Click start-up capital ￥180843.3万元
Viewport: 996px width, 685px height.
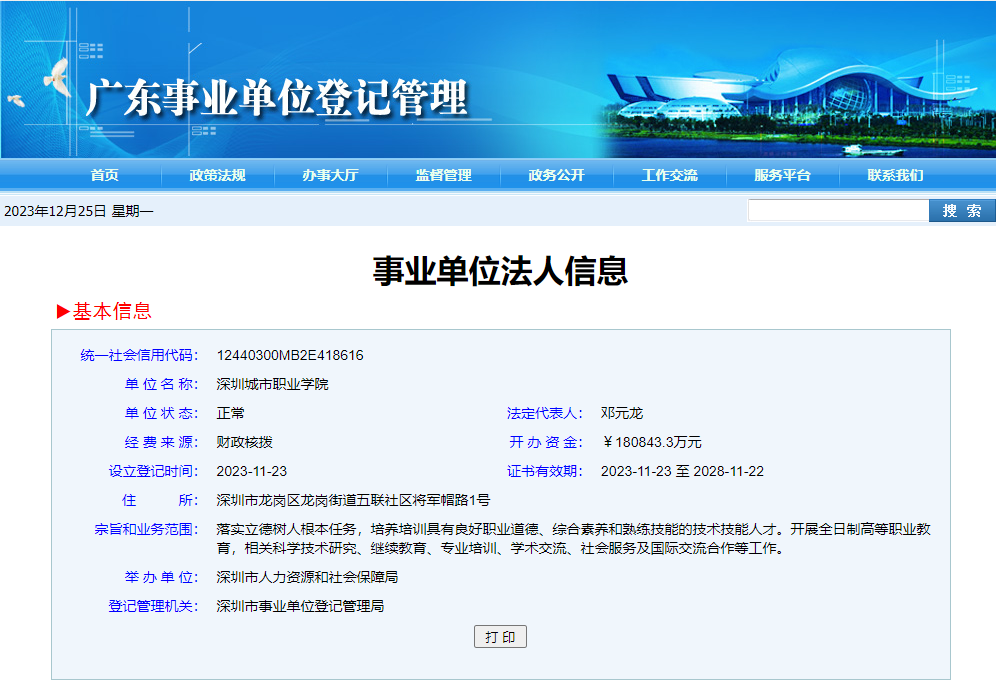pos(651,442)
